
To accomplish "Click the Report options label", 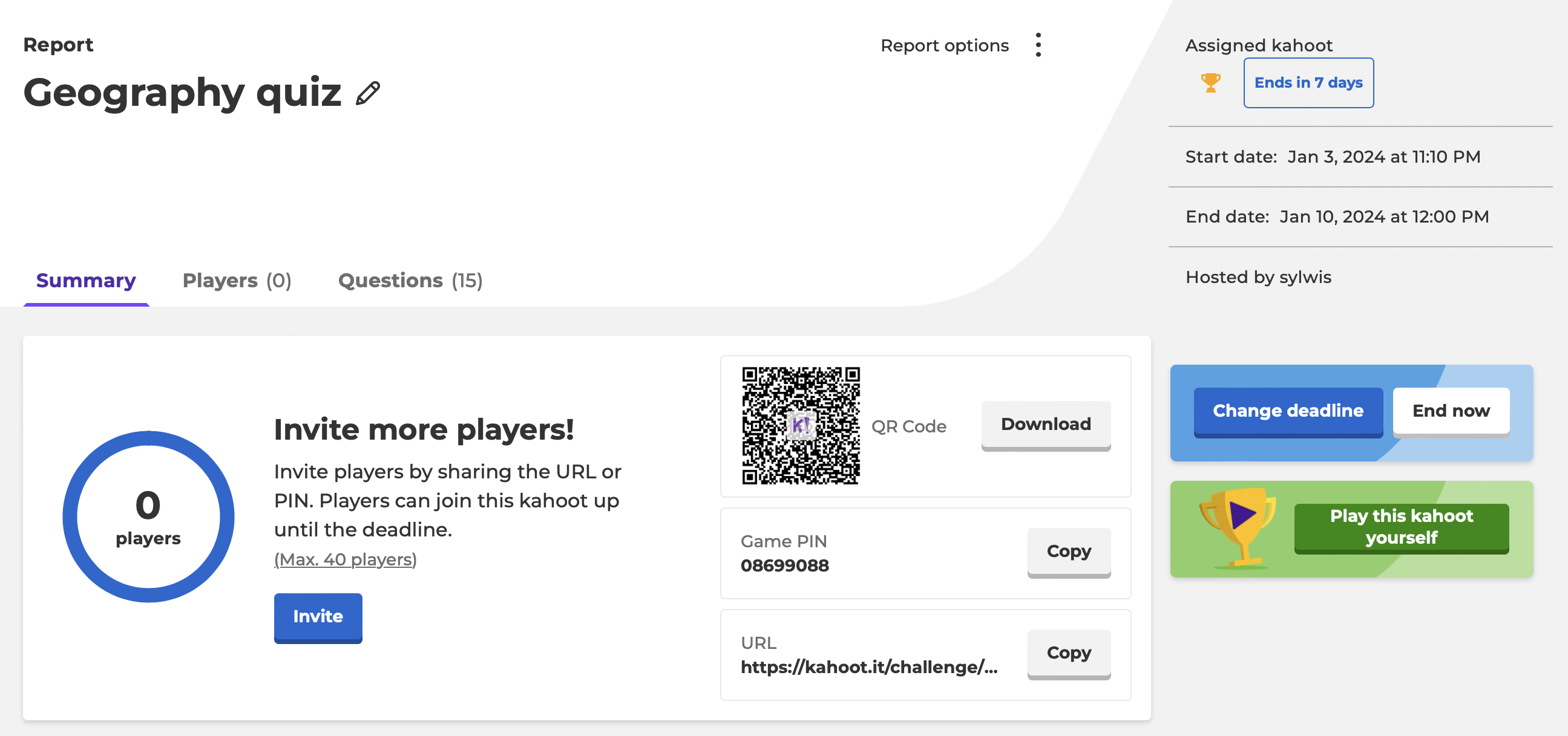I will pyautogui.click(x=944, y=45).
